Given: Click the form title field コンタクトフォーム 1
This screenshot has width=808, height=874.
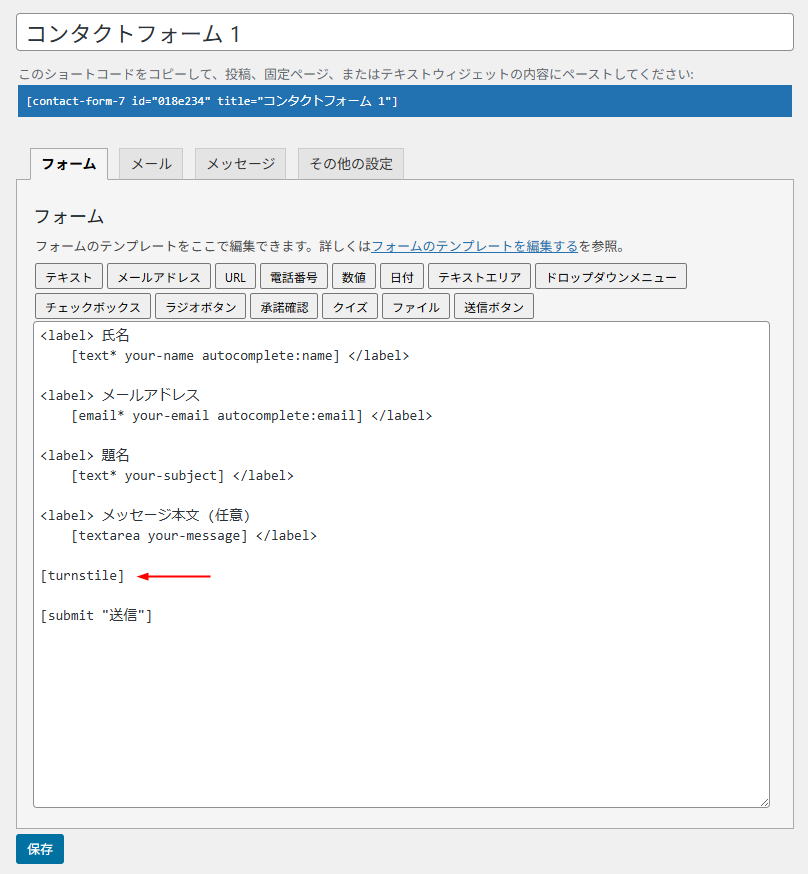Looking at the screenshot, I should [x=405, y=32].
